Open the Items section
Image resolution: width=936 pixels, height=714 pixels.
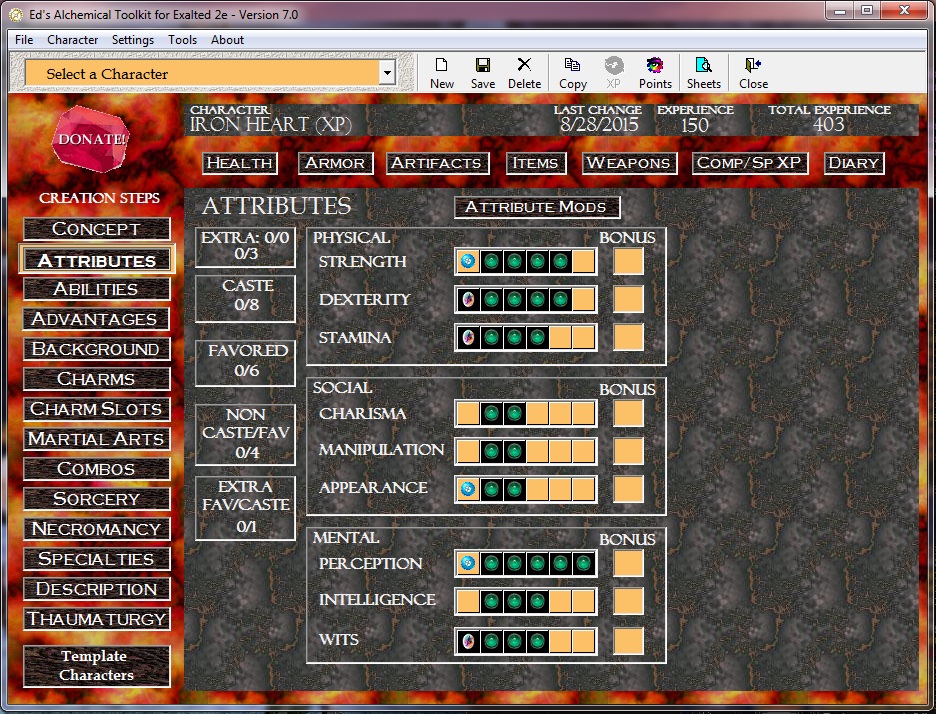click(x=535, y=163)
